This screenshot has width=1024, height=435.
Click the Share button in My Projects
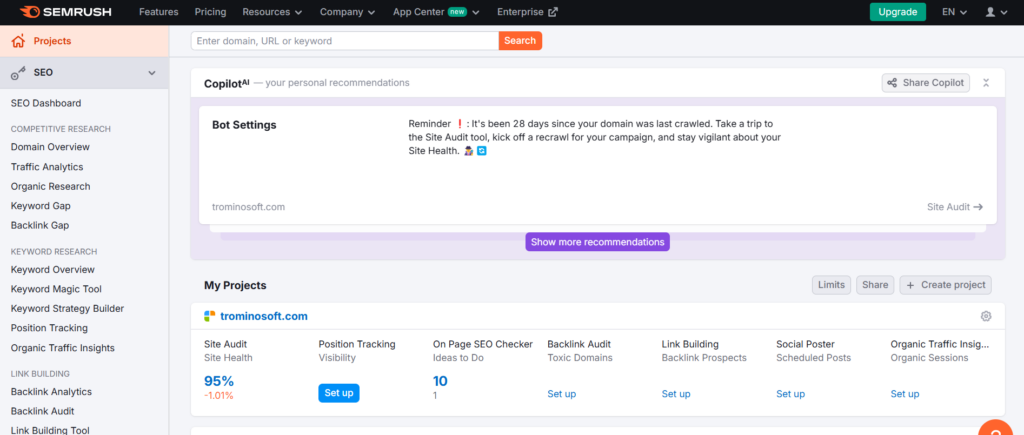point(875,285)
